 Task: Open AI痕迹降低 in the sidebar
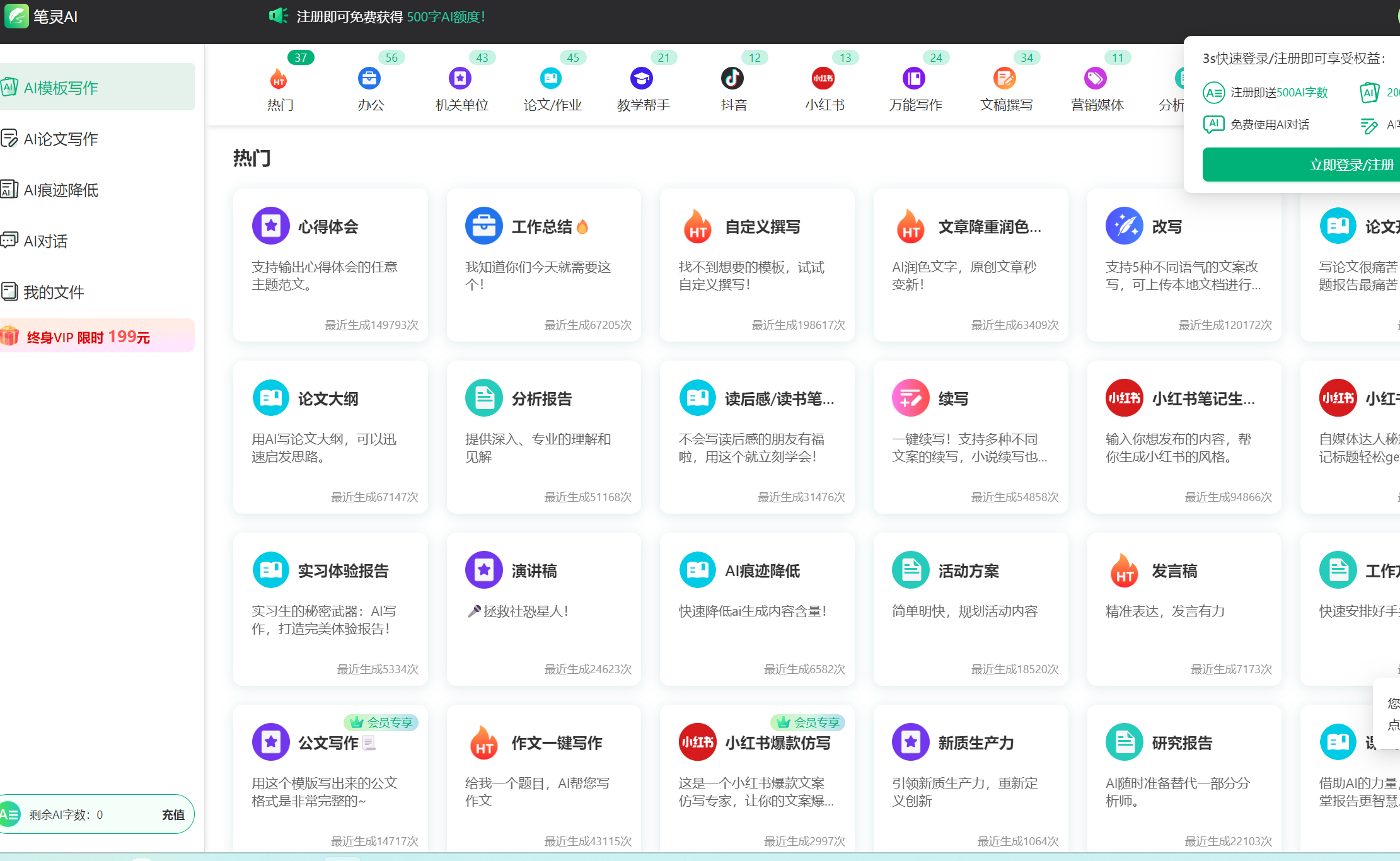coord(97,189)
